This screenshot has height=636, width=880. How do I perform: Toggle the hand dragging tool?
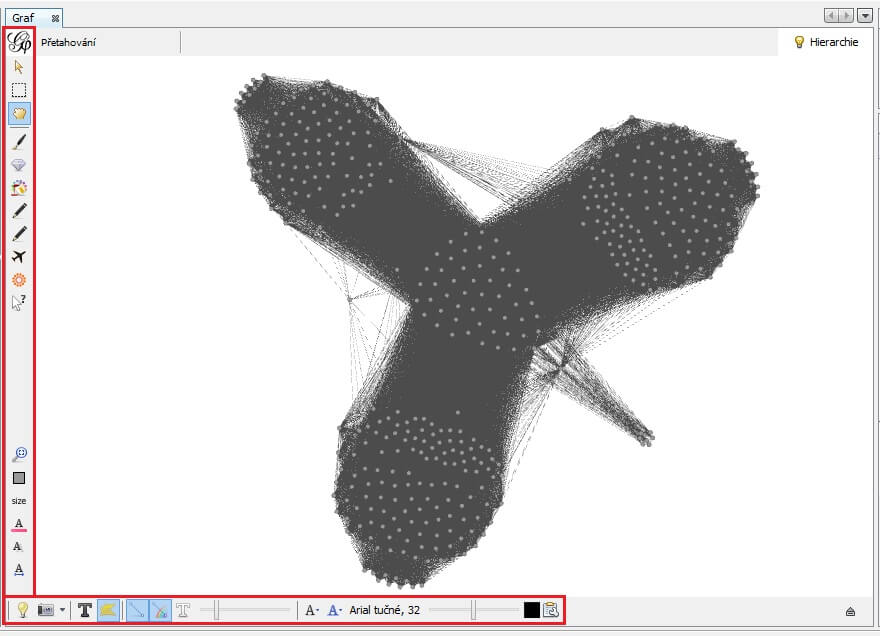pyautogui.click(x=19, y=113)
